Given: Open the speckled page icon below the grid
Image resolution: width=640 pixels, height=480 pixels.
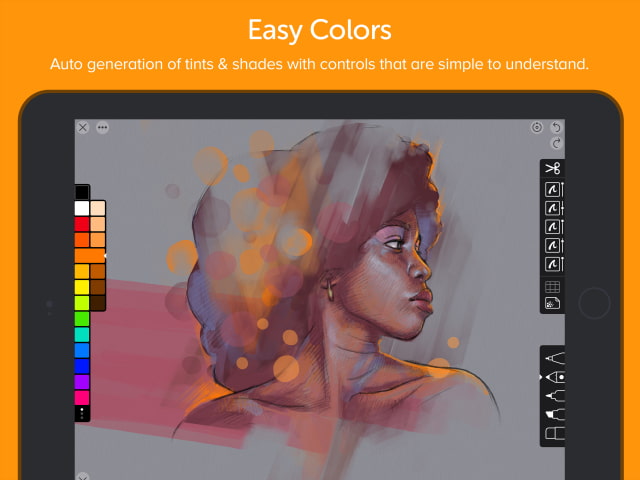Looking at the screenshot, I should tap(552, 303).
